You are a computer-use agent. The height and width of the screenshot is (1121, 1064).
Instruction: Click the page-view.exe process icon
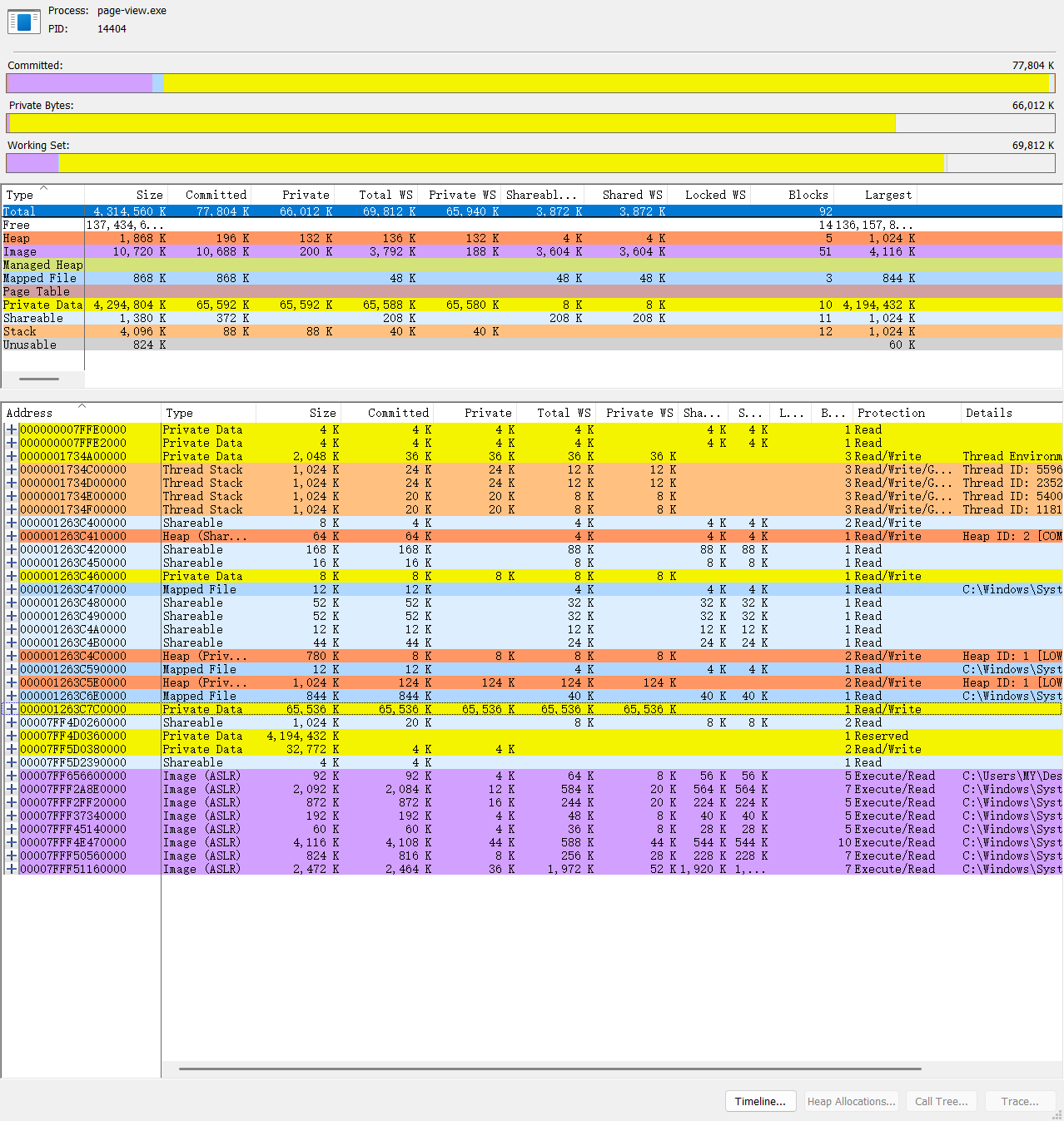24,21
